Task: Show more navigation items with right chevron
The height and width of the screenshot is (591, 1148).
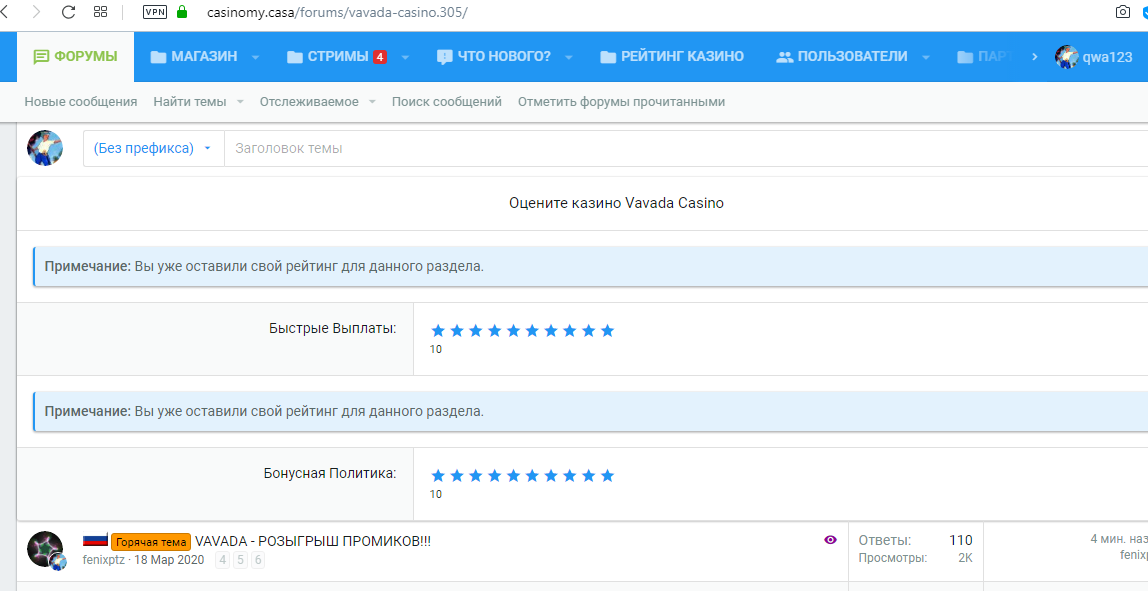Action: pos(1034,56)
